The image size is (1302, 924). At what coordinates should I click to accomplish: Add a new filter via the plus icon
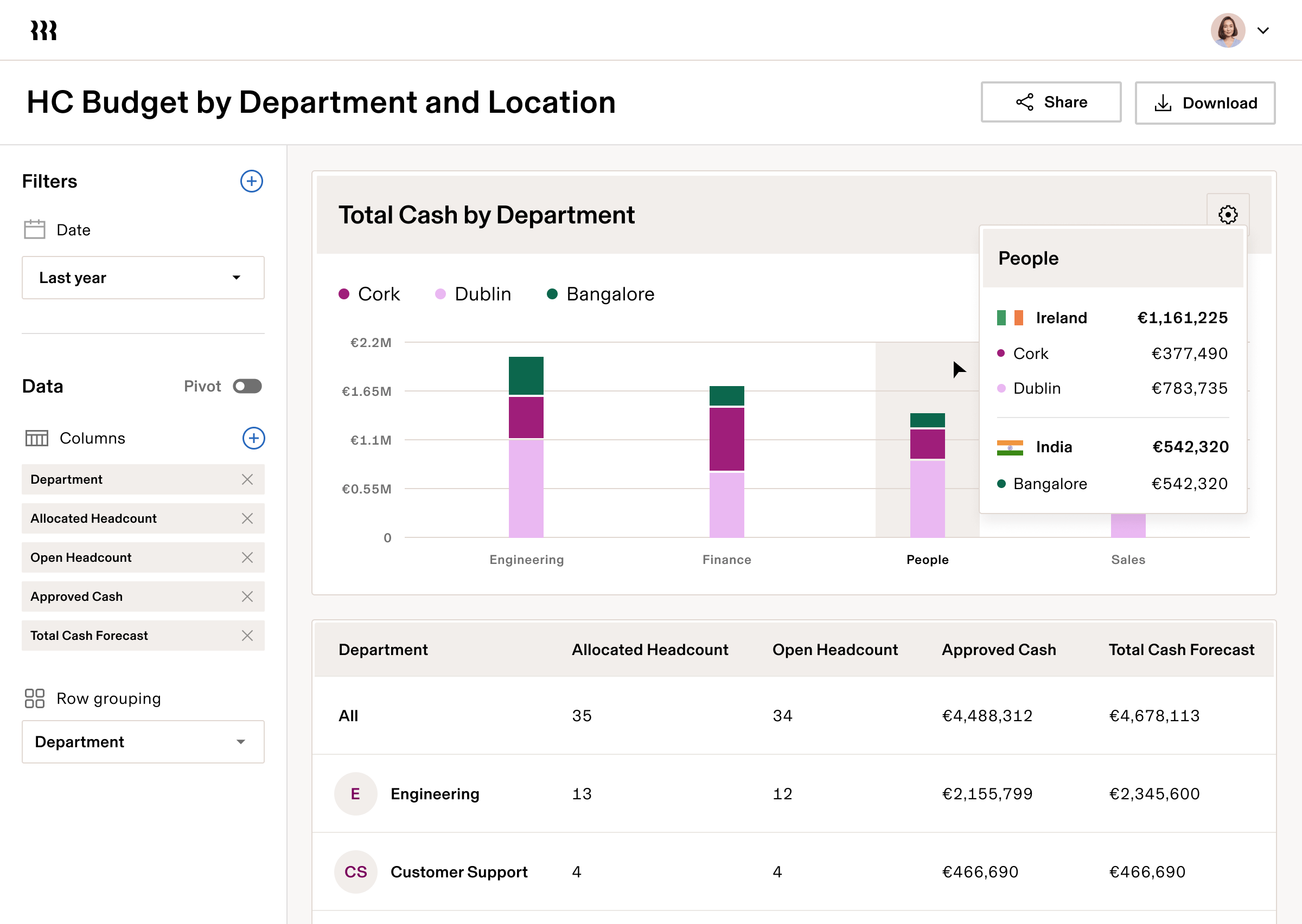click(252, 182)
